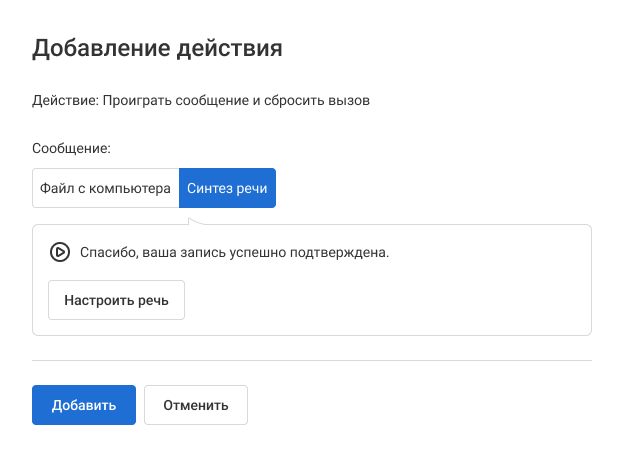The height and width of the screenshot is (457, 624).
Task: Open speech settings via Настроить речь
Action: pyautogui.click(x=116, y=299)
